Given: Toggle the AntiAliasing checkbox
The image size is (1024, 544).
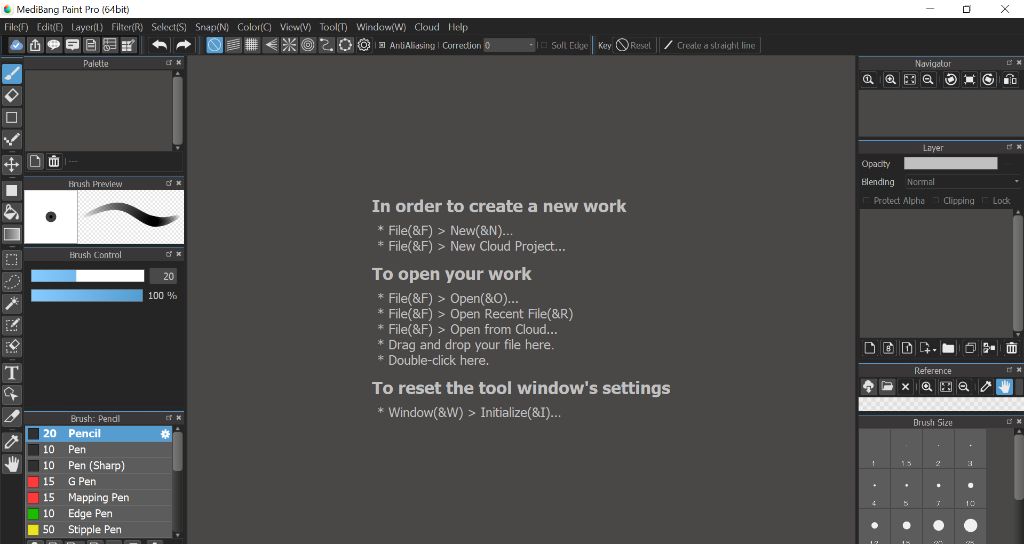Looking at the screenshot, I should click(382, 45).
